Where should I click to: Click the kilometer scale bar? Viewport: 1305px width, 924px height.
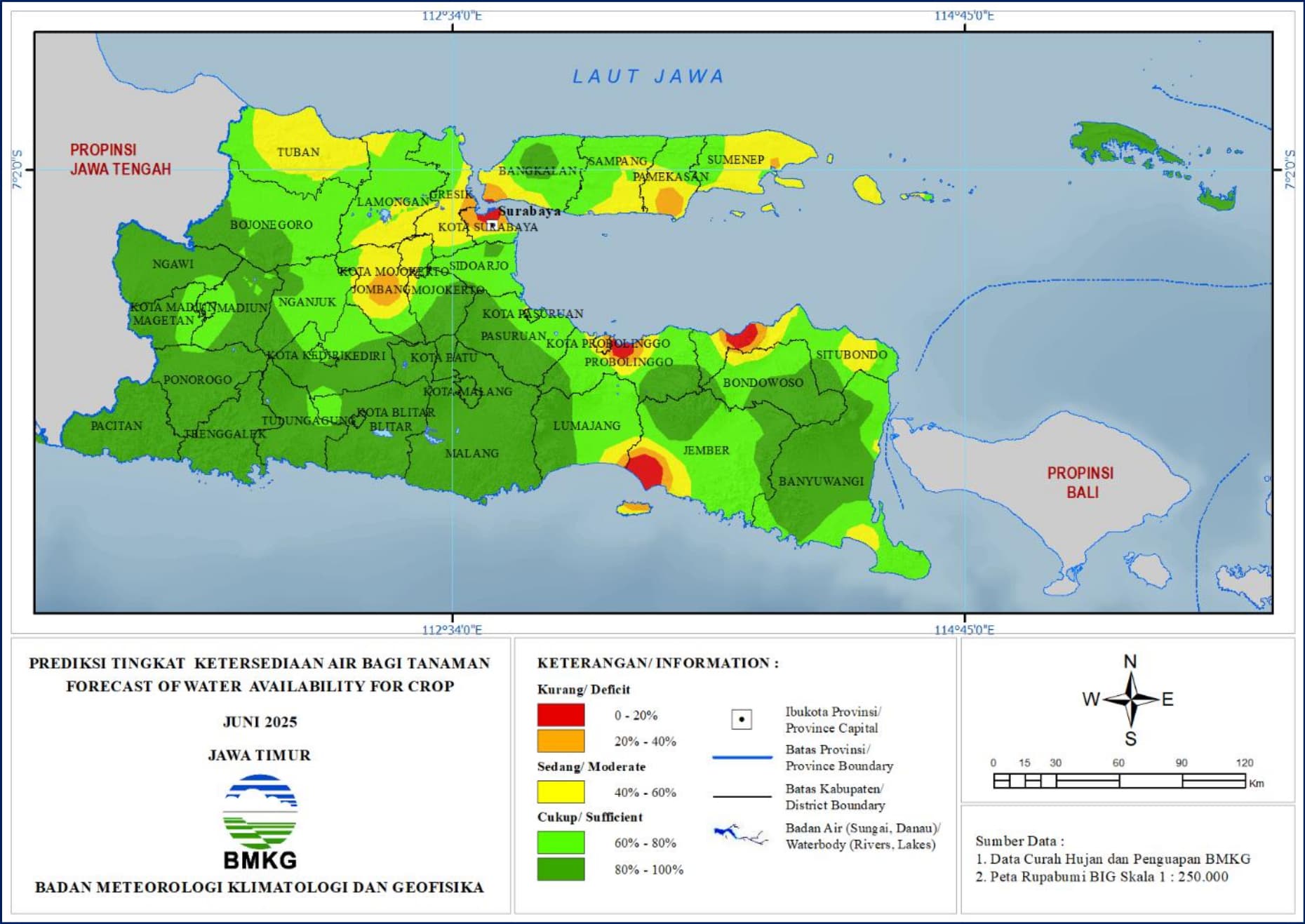1120,780
